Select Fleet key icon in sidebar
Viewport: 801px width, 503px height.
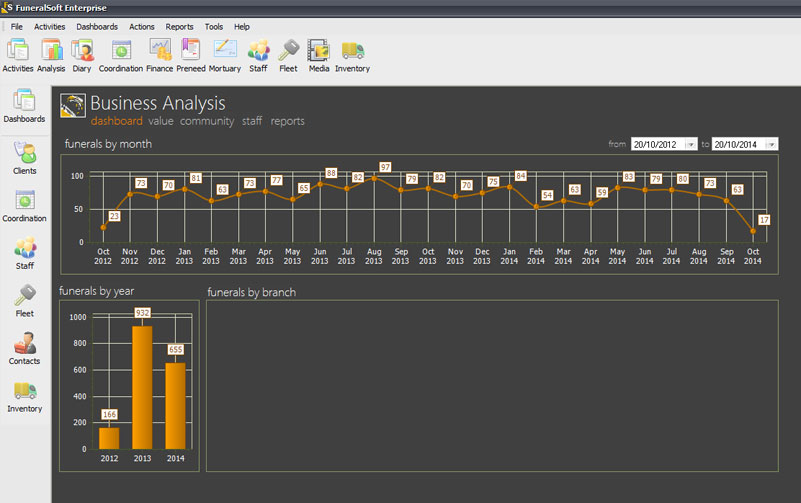25,295
